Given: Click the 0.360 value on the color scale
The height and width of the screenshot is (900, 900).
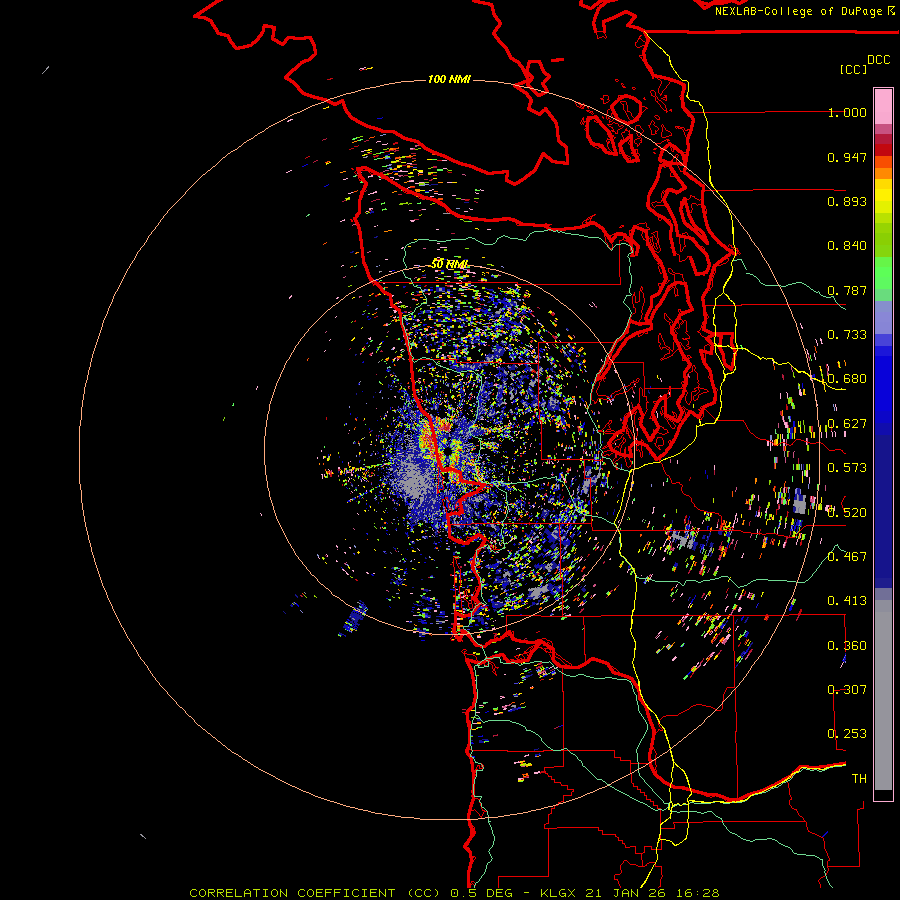Looking at the screenshot, I should coord(847,646).
